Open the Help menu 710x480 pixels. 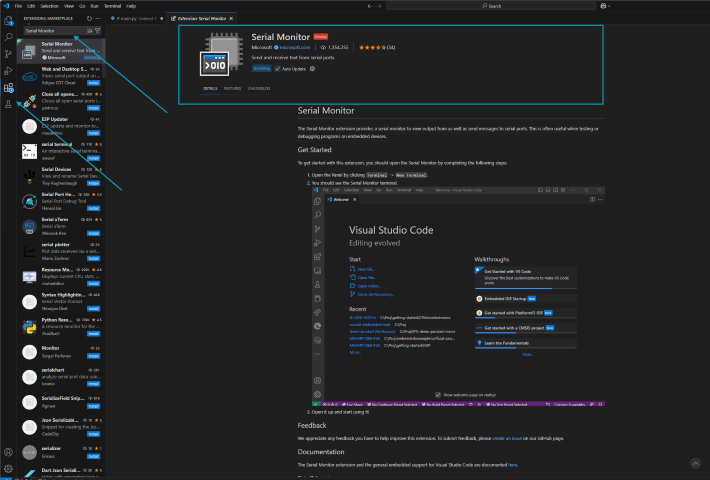click(x=131, y=6)
